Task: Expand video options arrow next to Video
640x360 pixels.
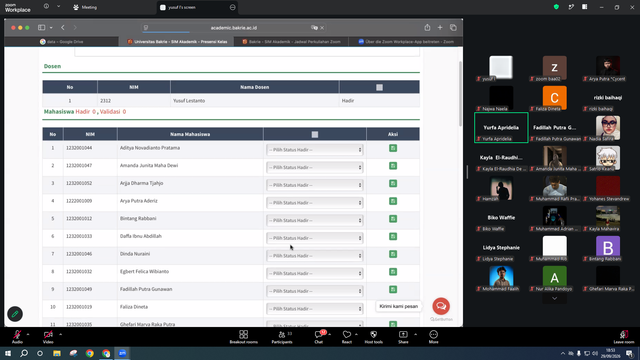Action: click(60, 334)
